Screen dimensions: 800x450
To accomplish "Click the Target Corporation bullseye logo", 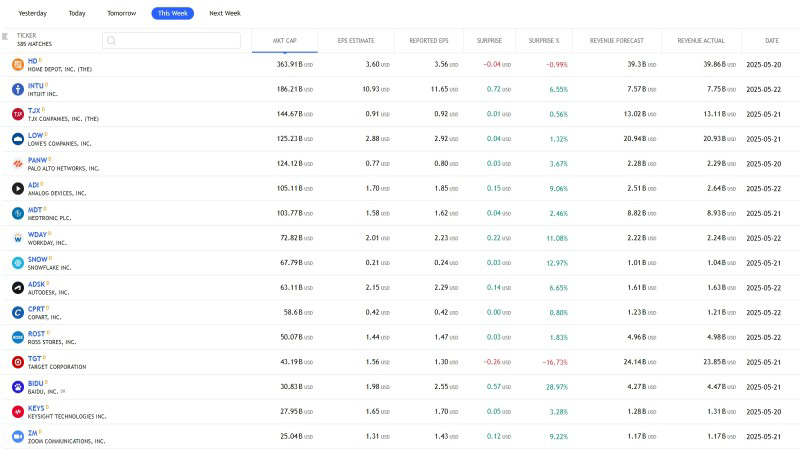I will (18, 361).
